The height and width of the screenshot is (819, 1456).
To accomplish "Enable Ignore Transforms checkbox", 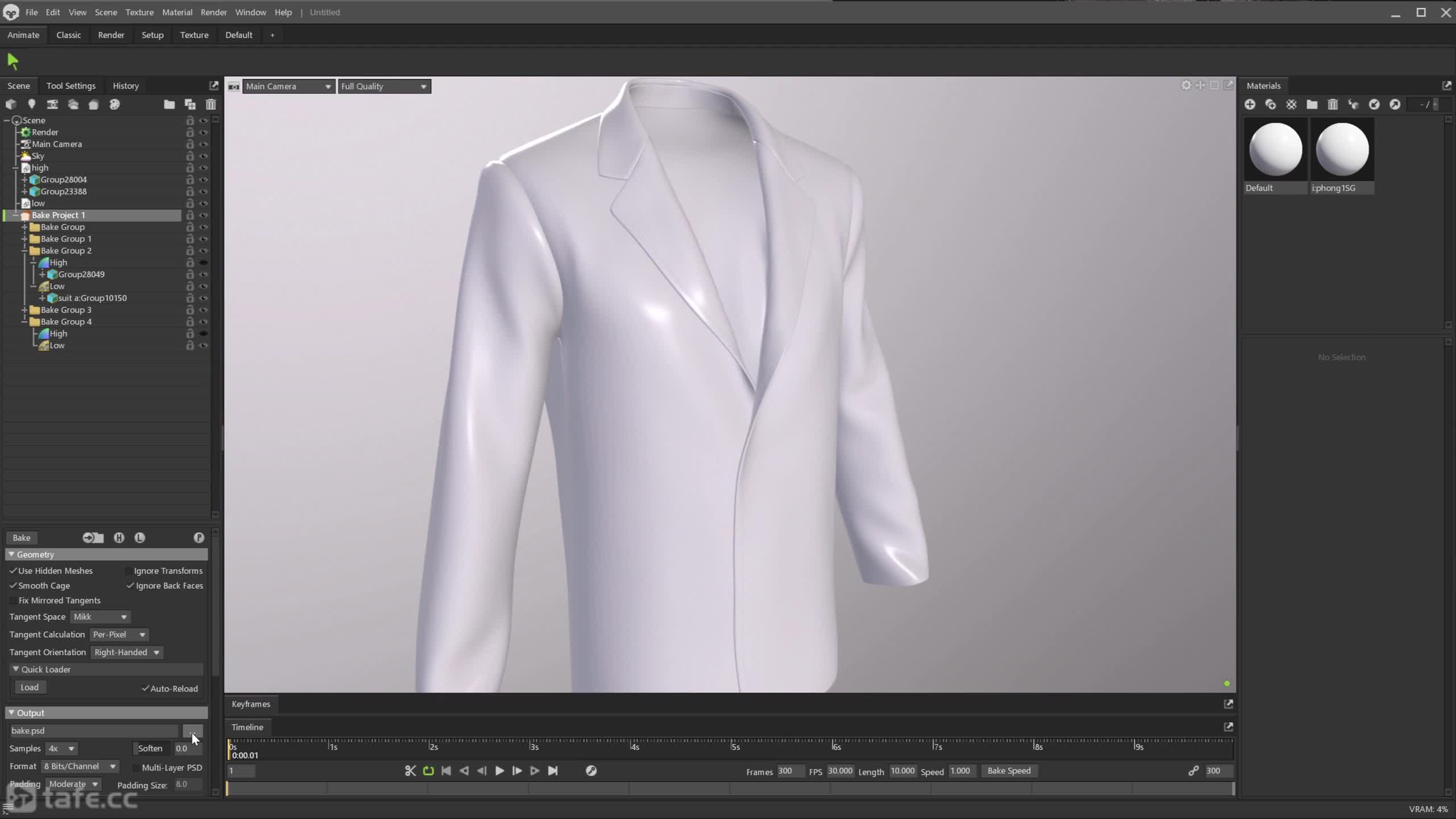I will coord(129,570).
